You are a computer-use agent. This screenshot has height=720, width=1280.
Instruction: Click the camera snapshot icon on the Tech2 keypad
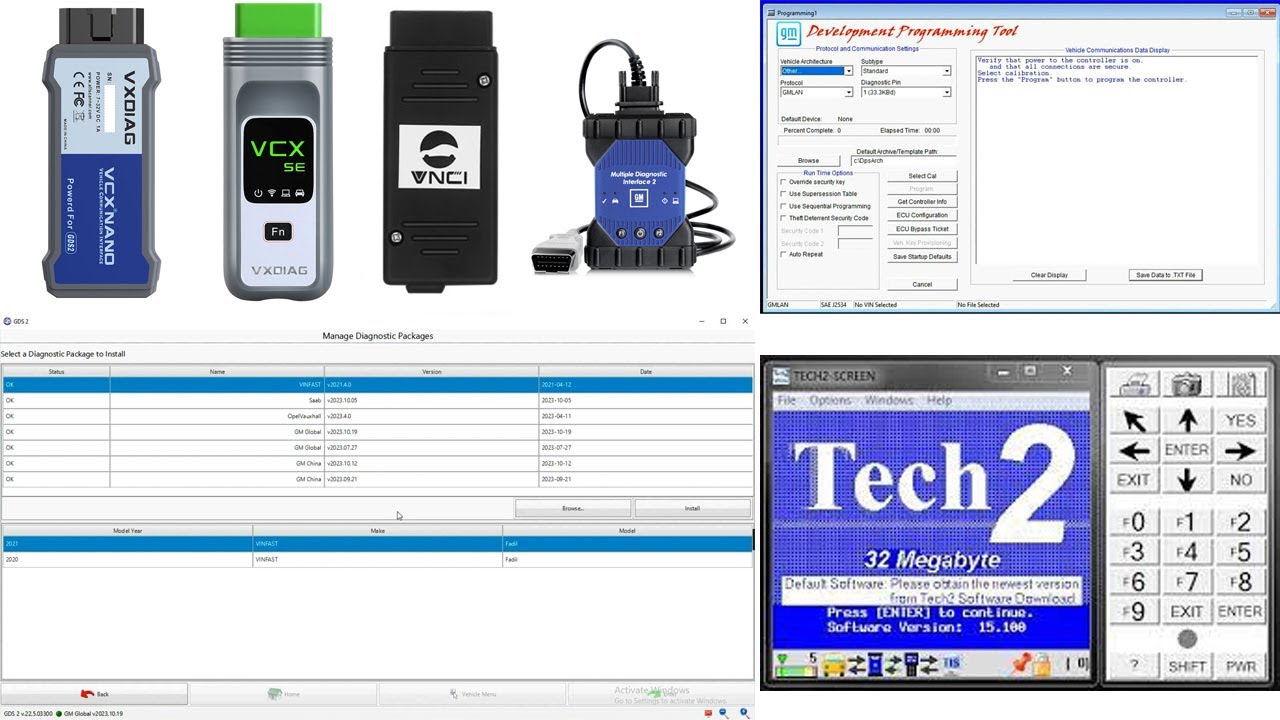coord(1186,384)
